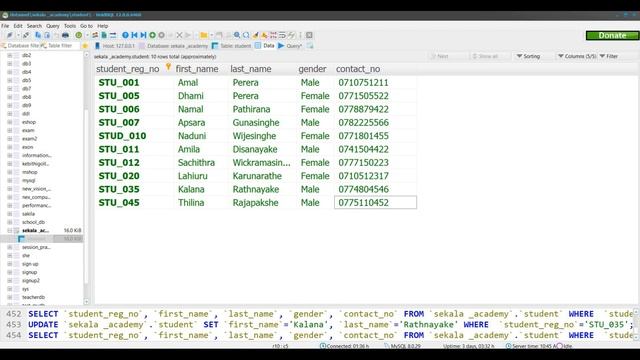Expand the eshop database node
This screenshot has height=360, width=640.
click(9, 122)
